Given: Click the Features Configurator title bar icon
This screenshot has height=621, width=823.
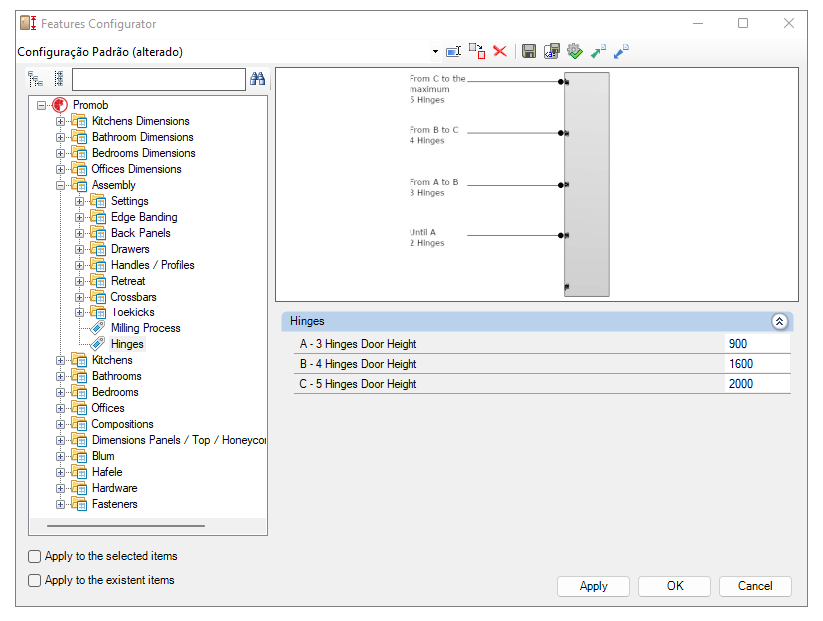Looking at the screenshot, I should click(28, 24).
